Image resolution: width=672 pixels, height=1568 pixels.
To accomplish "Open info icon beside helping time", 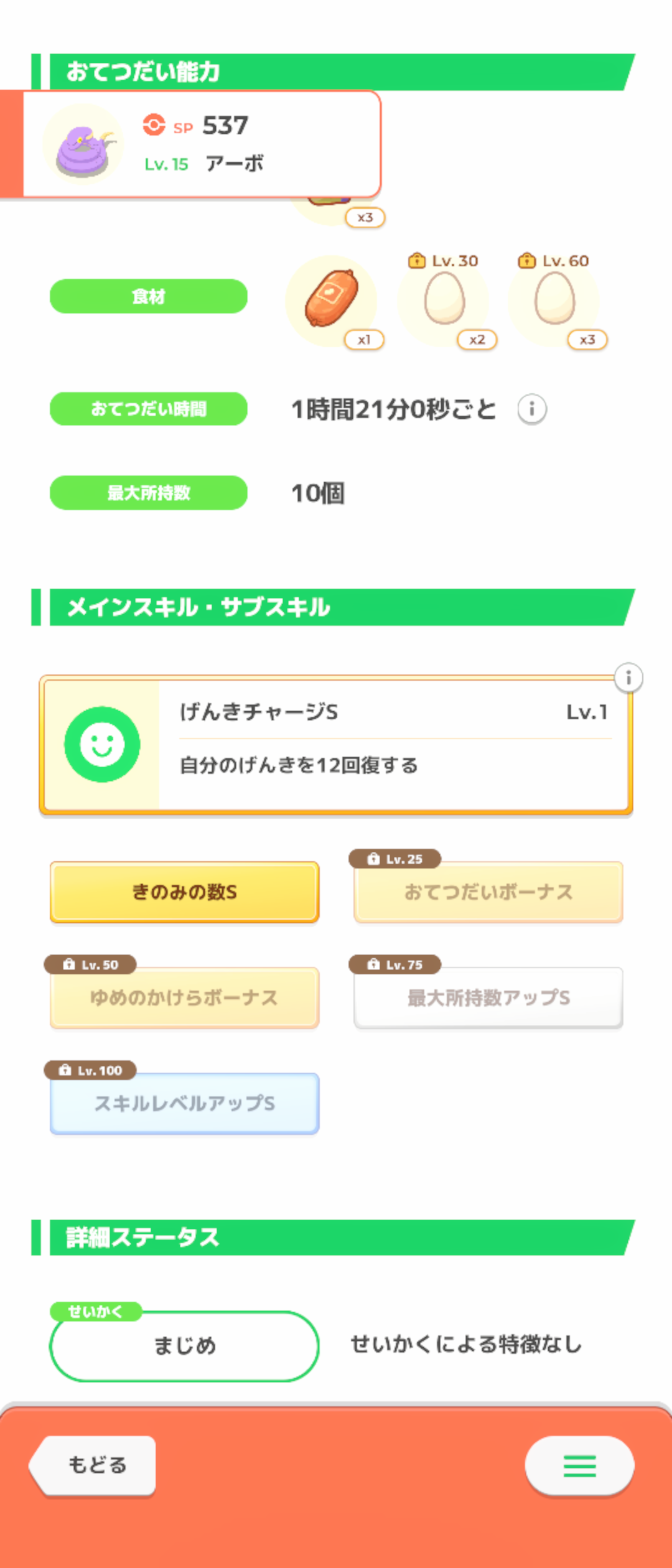I will click(x=532, y=409).
